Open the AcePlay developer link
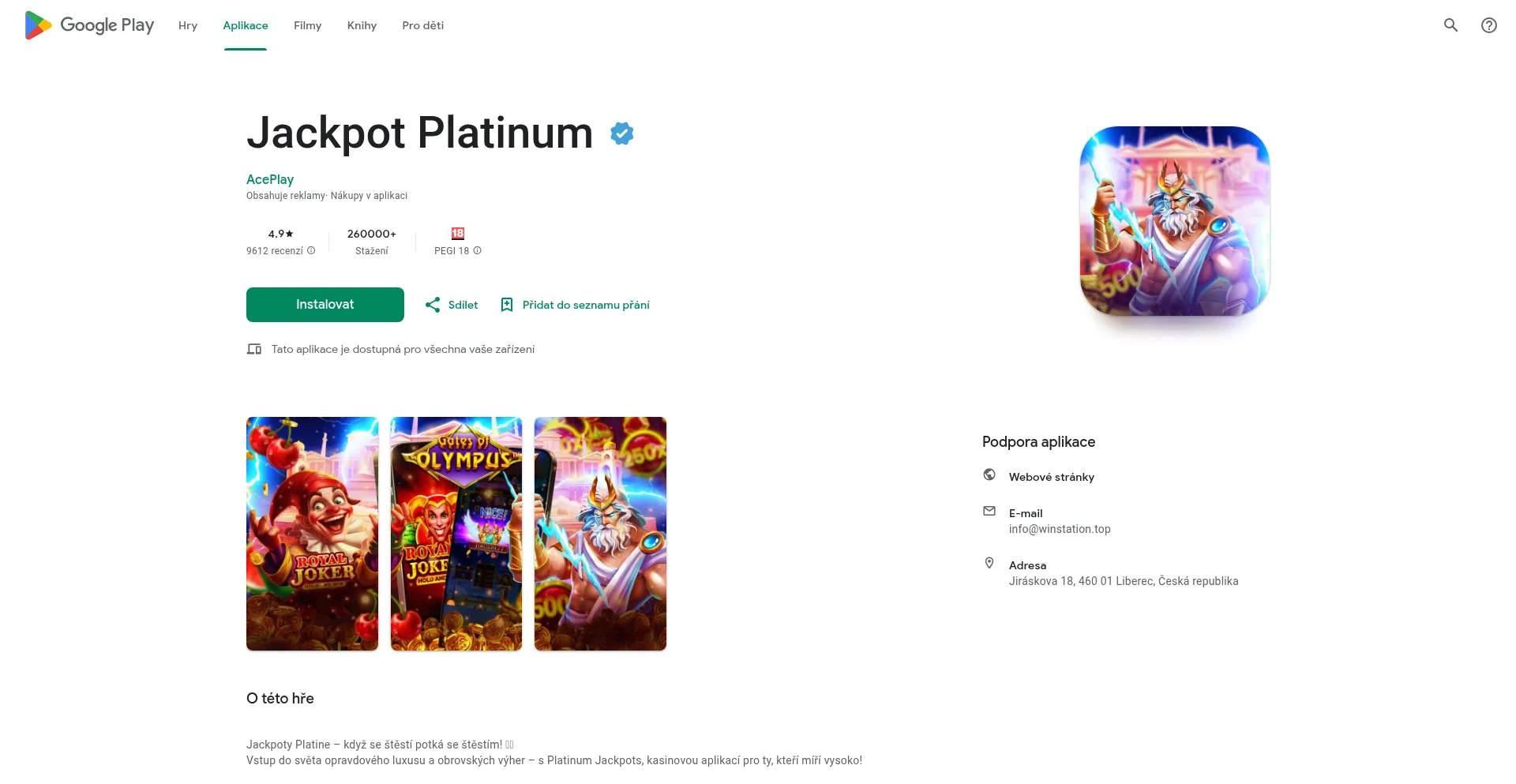 click(x=270, y=179)
